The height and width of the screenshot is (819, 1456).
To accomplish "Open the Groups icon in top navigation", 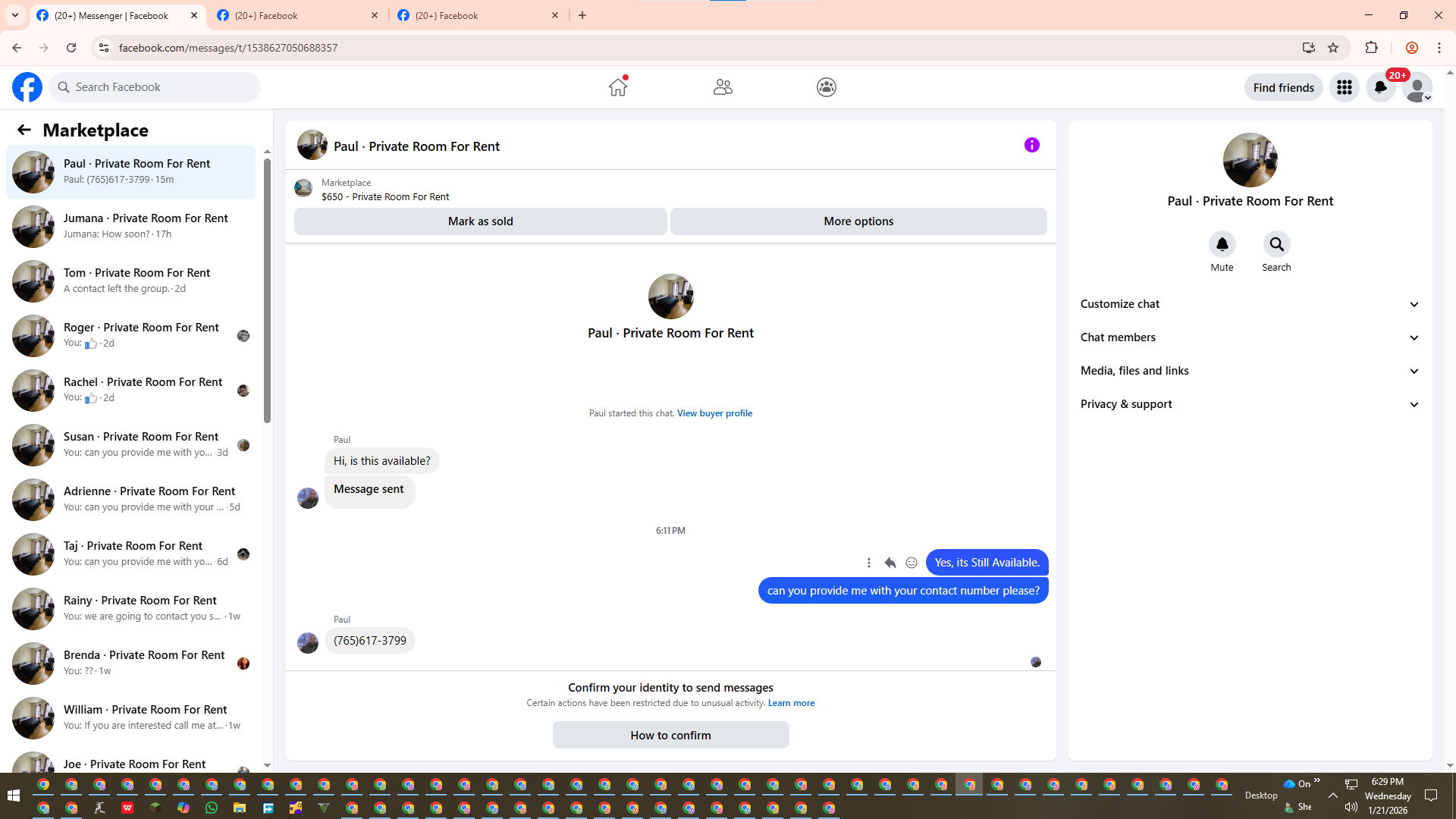I will pyautogui.click(x=827, y=87).
